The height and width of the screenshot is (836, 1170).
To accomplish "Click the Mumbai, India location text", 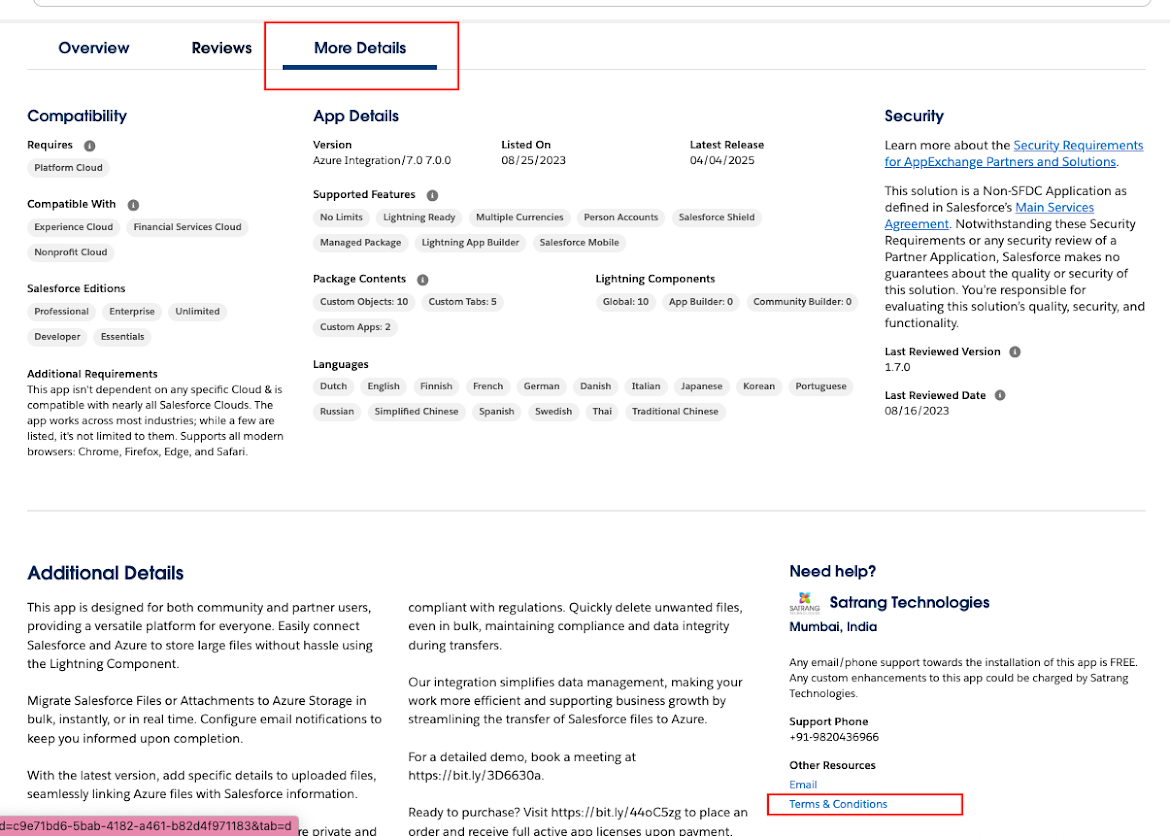I will tap(833, 627).
